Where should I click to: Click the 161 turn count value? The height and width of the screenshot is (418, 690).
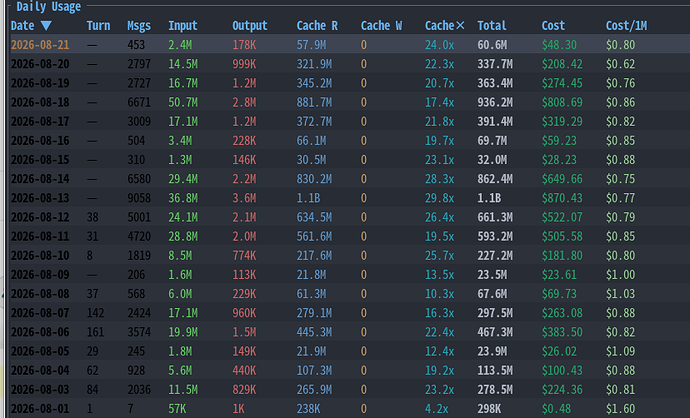pyautogui.click(x=95, y=332)
